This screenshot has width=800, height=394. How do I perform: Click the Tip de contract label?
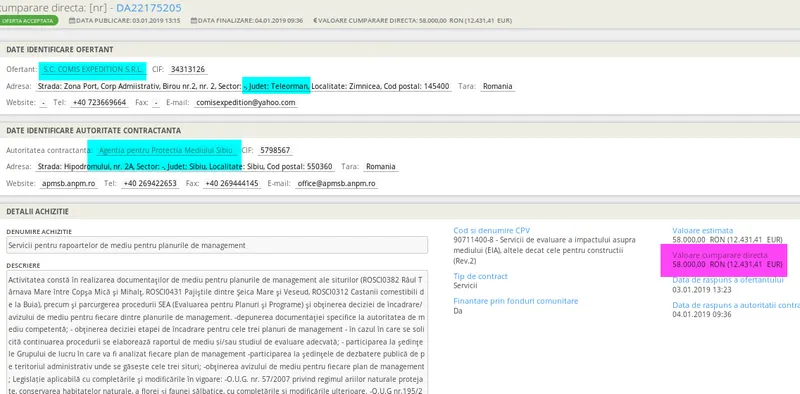[x=481, y=276]
